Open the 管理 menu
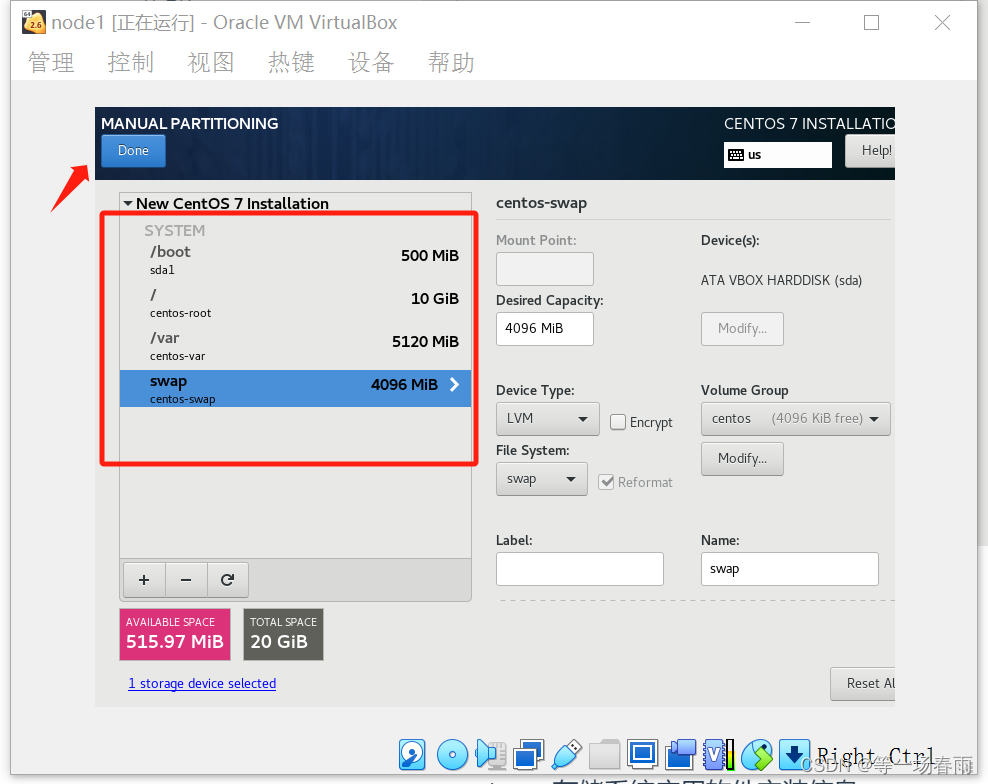The width and height of the screenshot is (988, 784). [51, 62]
